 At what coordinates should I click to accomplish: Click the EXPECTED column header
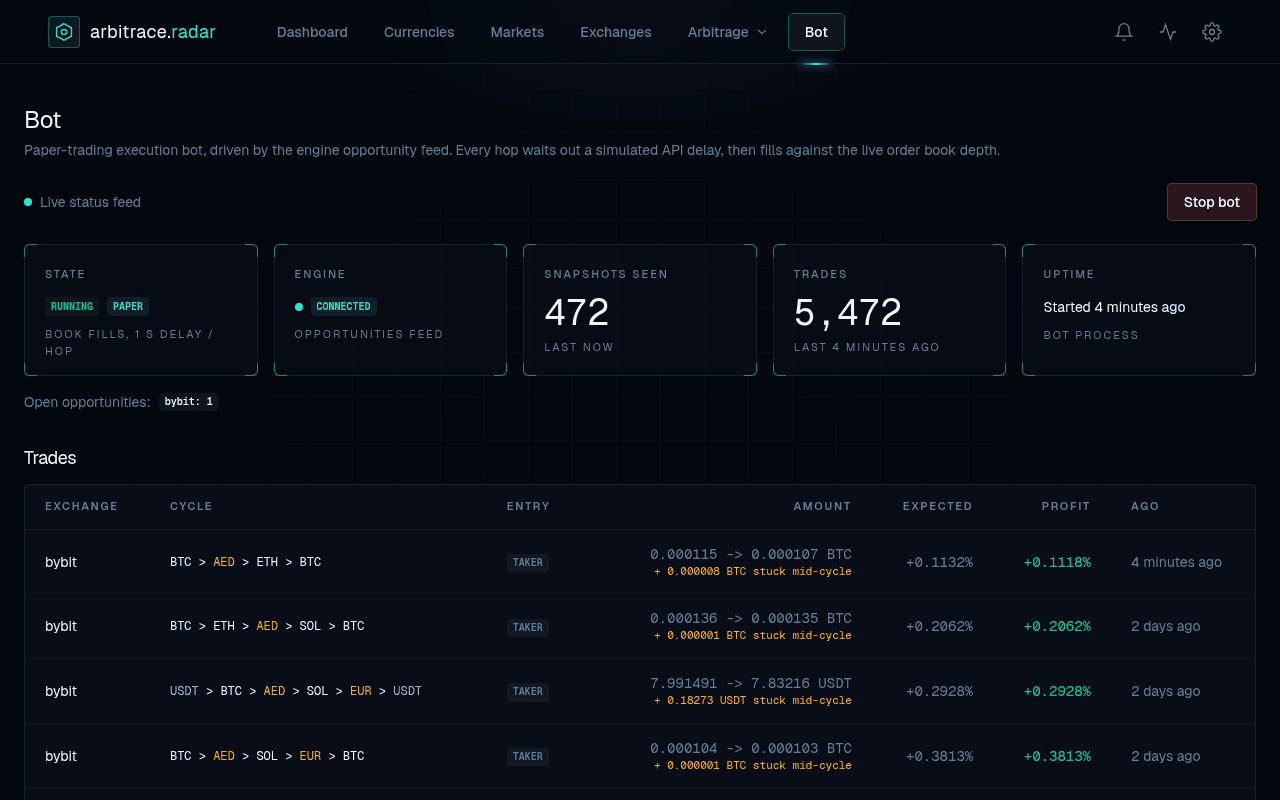coord(938,506)
